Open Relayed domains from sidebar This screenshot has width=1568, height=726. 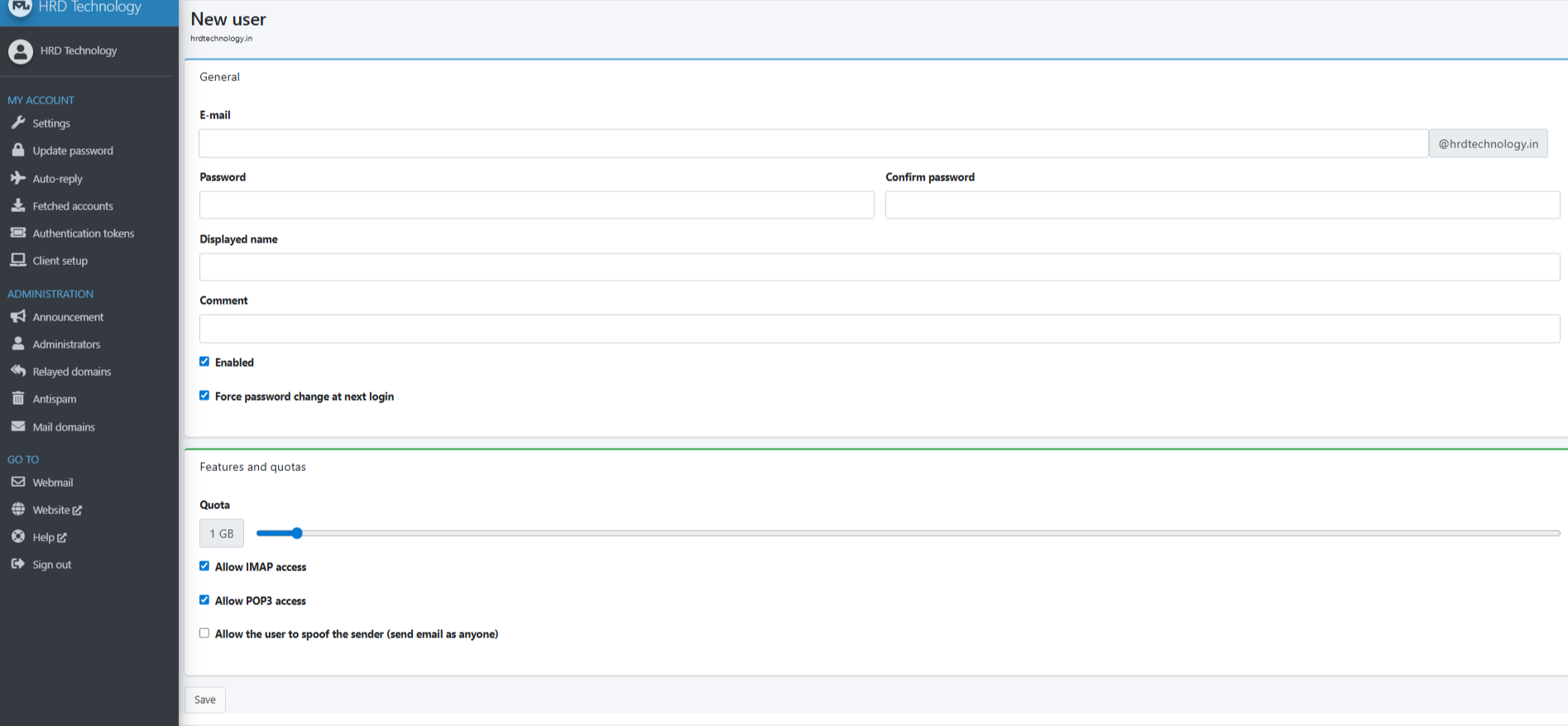point(71,372)
